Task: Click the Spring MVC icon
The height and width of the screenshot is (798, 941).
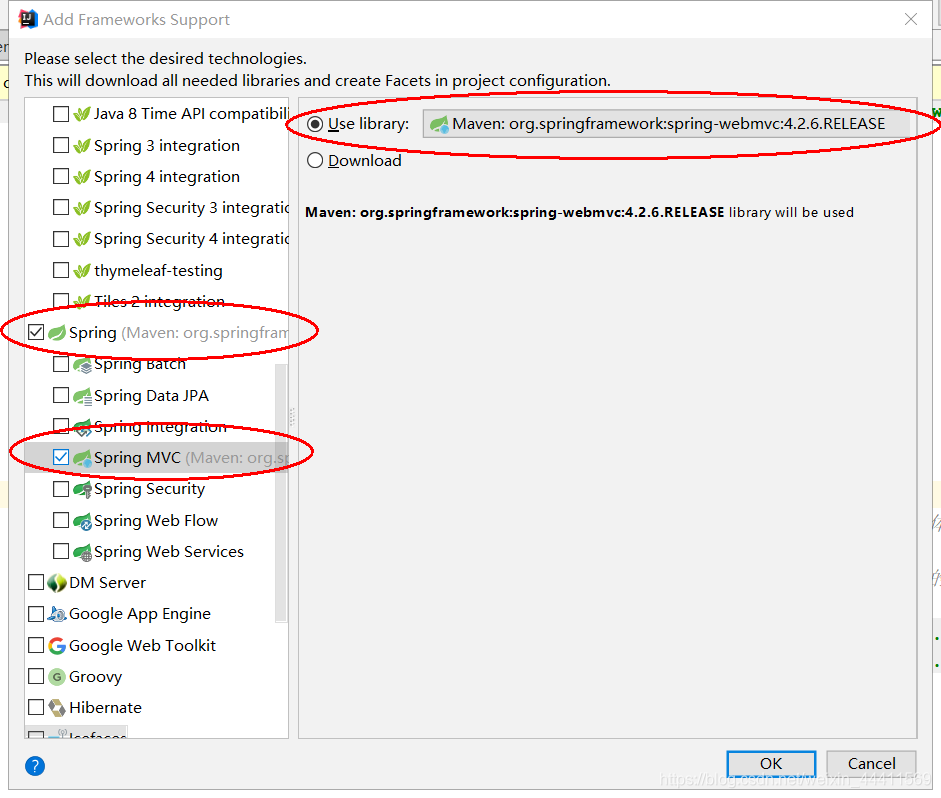Action: 82,458
